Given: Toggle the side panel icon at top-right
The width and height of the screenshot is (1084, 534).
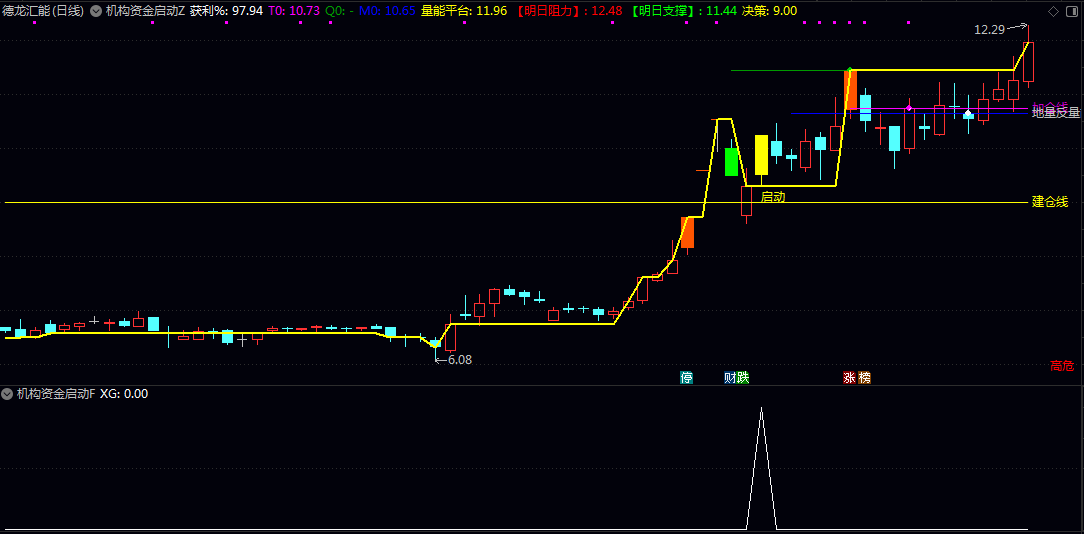Looking at the screenshot, I should pyautogui.click(x=1072, y=10).
